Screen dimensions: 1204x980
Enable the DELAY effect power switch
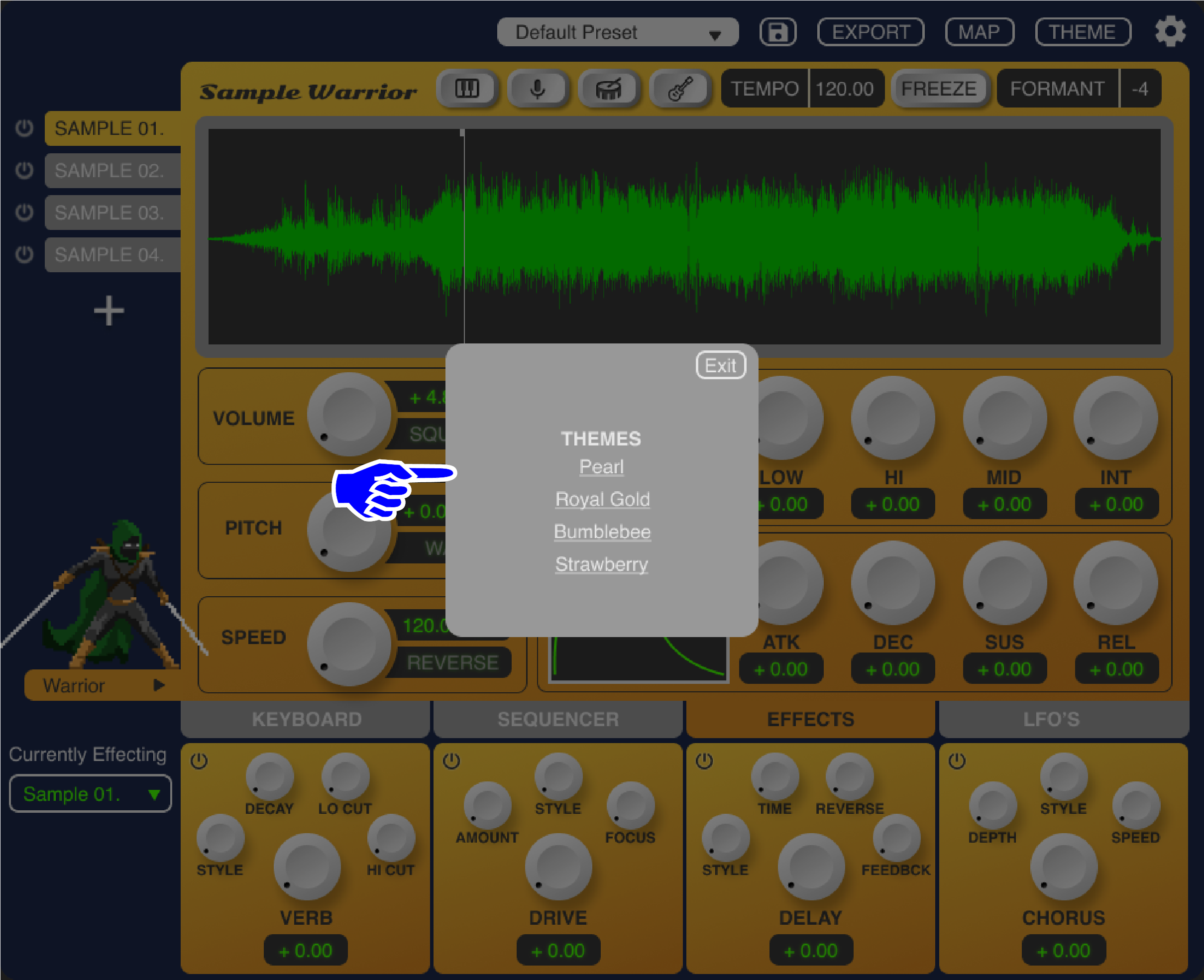pyautogui.click(x=704, y=761)
